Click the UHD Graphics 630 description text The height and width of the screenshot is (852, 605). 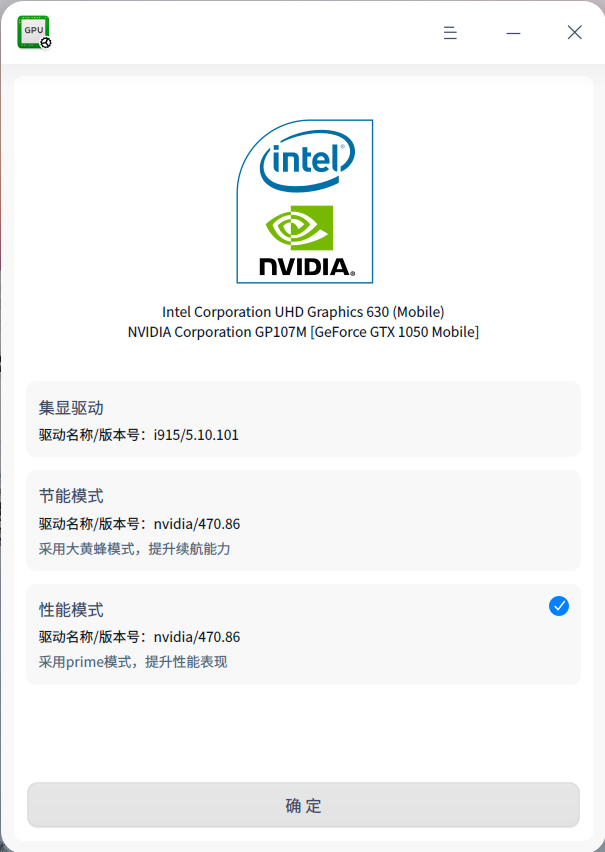click(303, 311)
